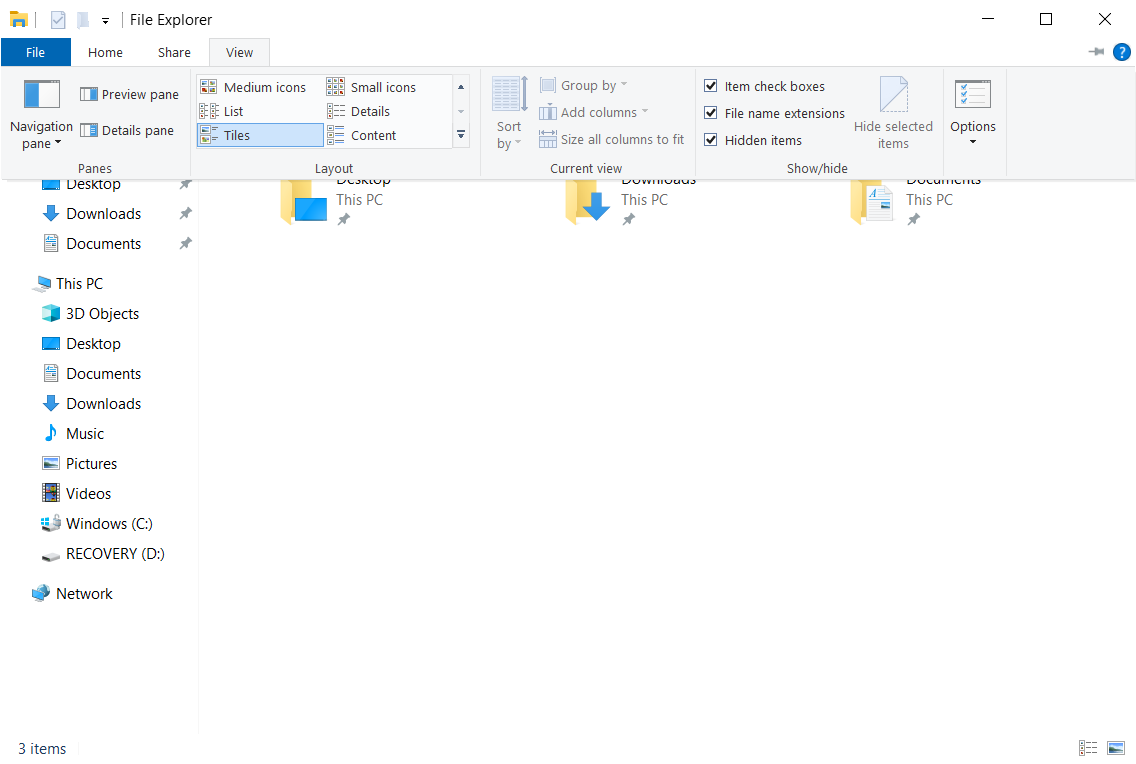This screenshot has width=1136, height=764.
Task: Click the Preview pane icon
Action: [89, 94]
